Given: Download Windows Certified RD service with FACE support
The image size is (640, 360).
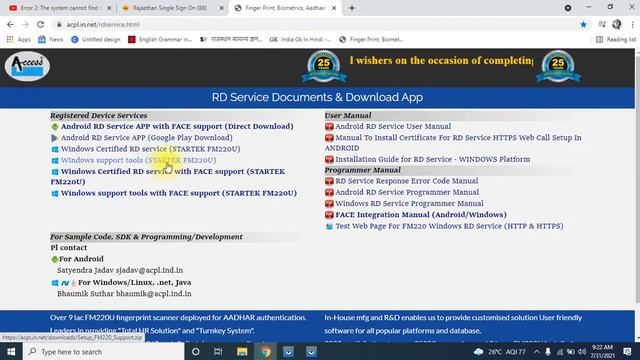Looking at the screenshot, I should 168,177.
